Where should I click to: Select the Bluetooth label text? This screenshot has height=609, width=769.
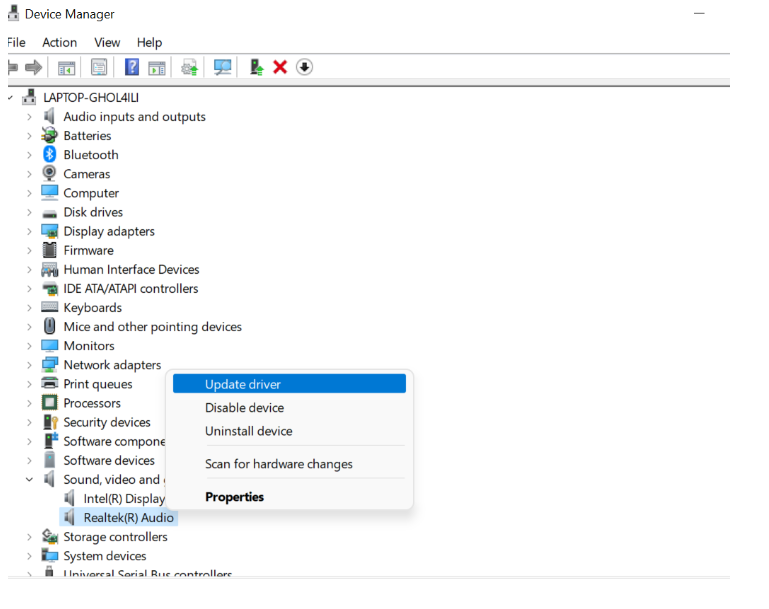click(91, 155)
